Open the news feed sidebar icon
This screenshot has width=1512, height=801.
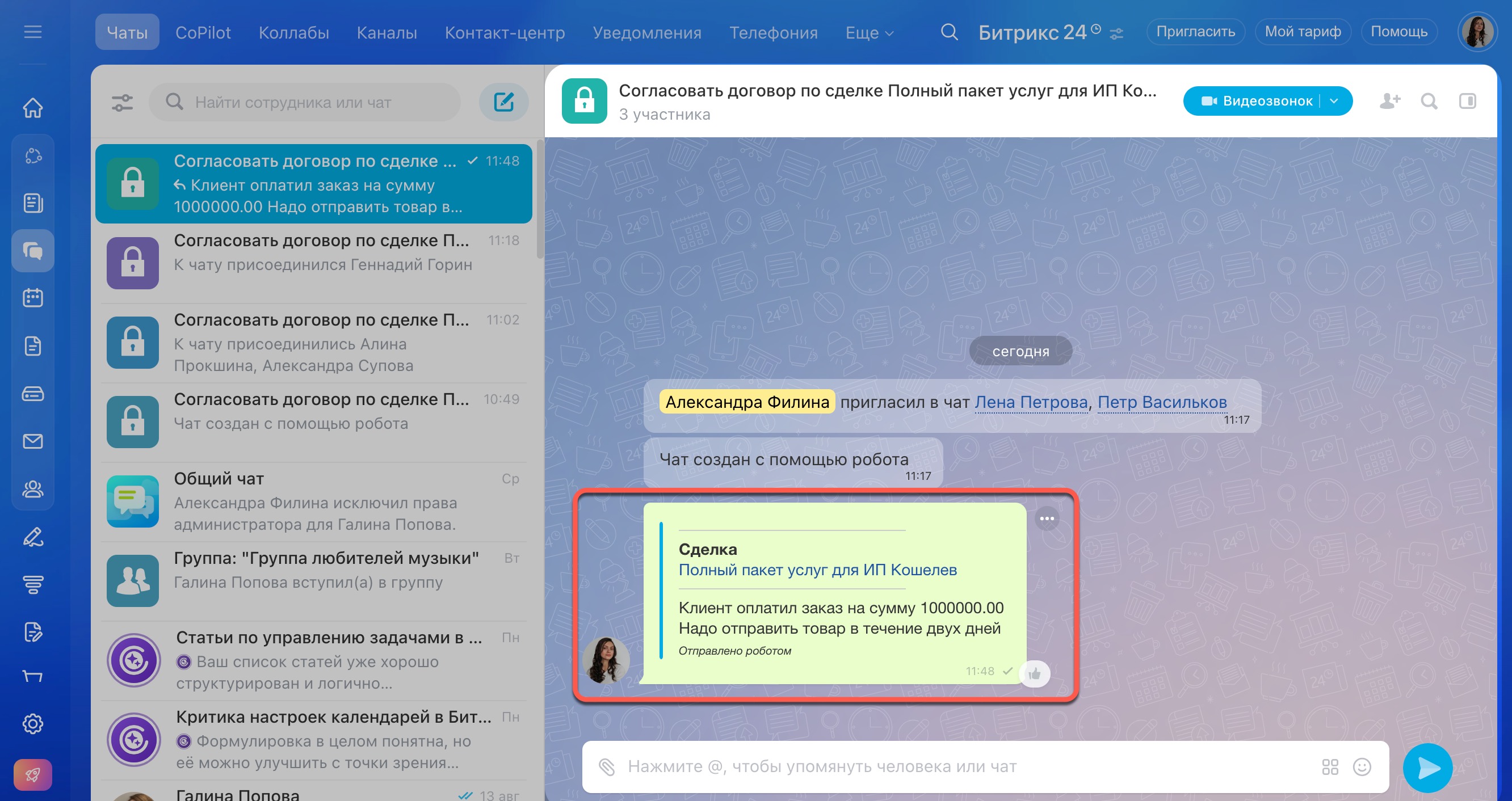(33, 203)
